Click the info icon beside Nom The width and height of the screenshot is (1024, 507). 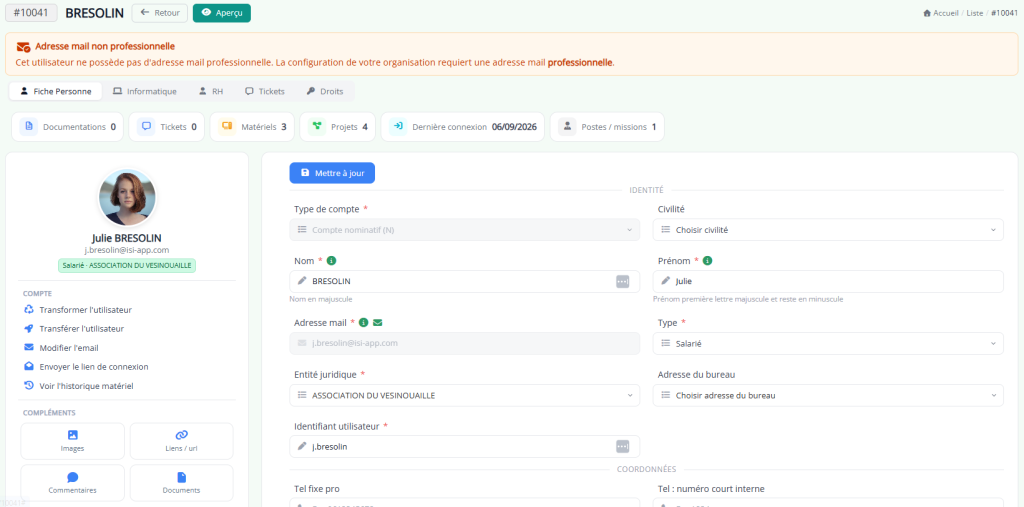pos(331,261)
